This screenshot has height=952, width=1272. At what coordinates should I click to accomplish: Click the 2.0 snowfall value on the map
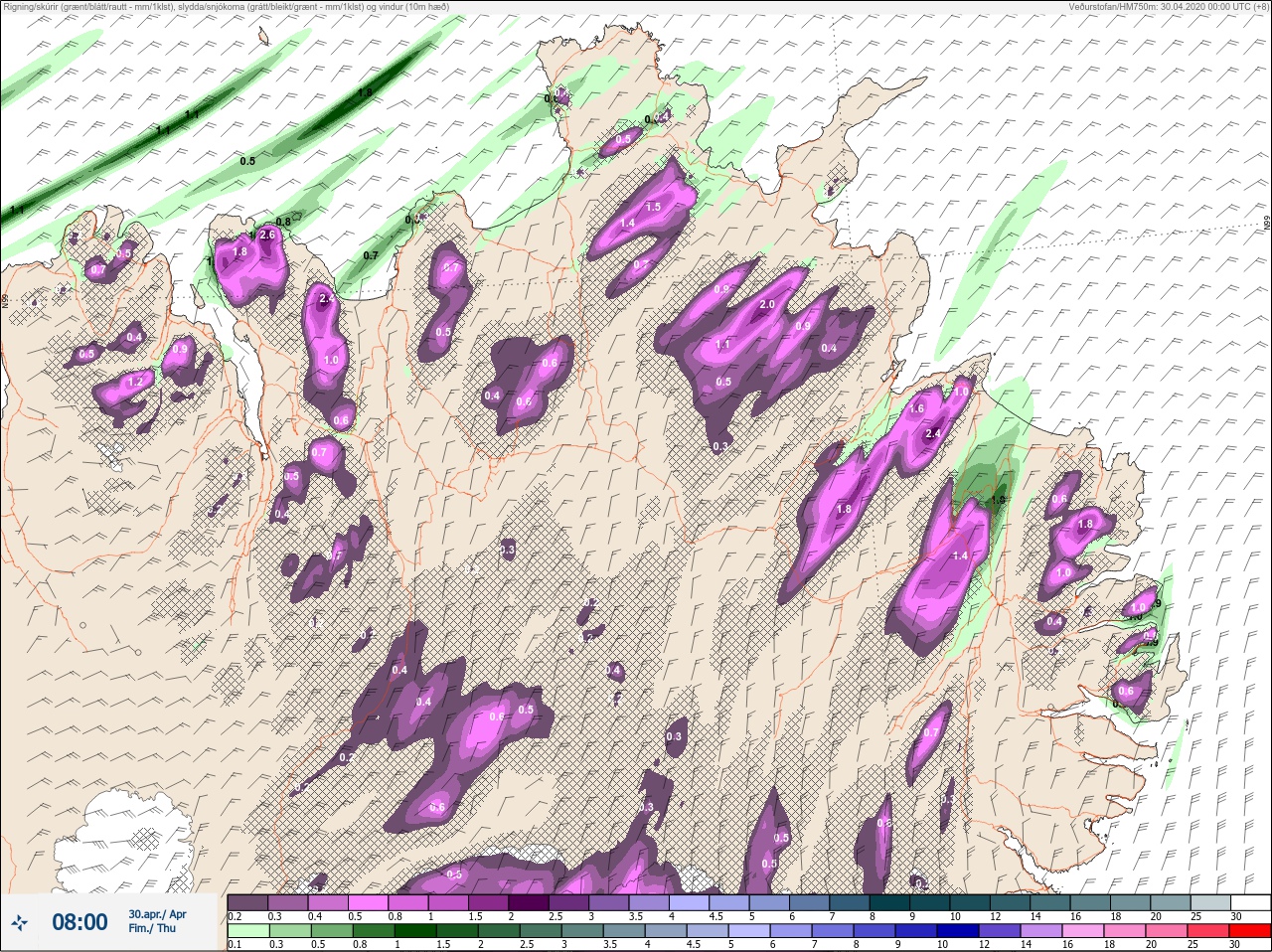tap(767, 305)
